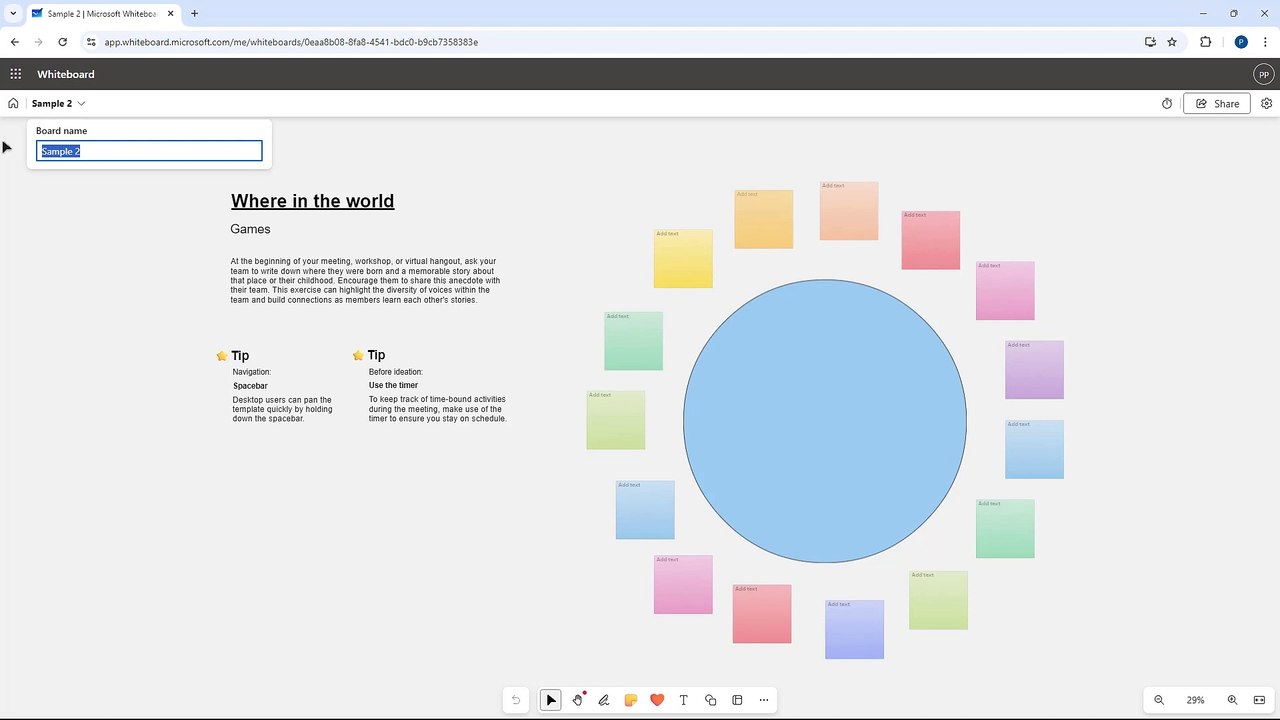Image resolution: width=1280 pixels, height=720 pixels.
Task: Open more toolbar options ellipsis
Action: 764,700
